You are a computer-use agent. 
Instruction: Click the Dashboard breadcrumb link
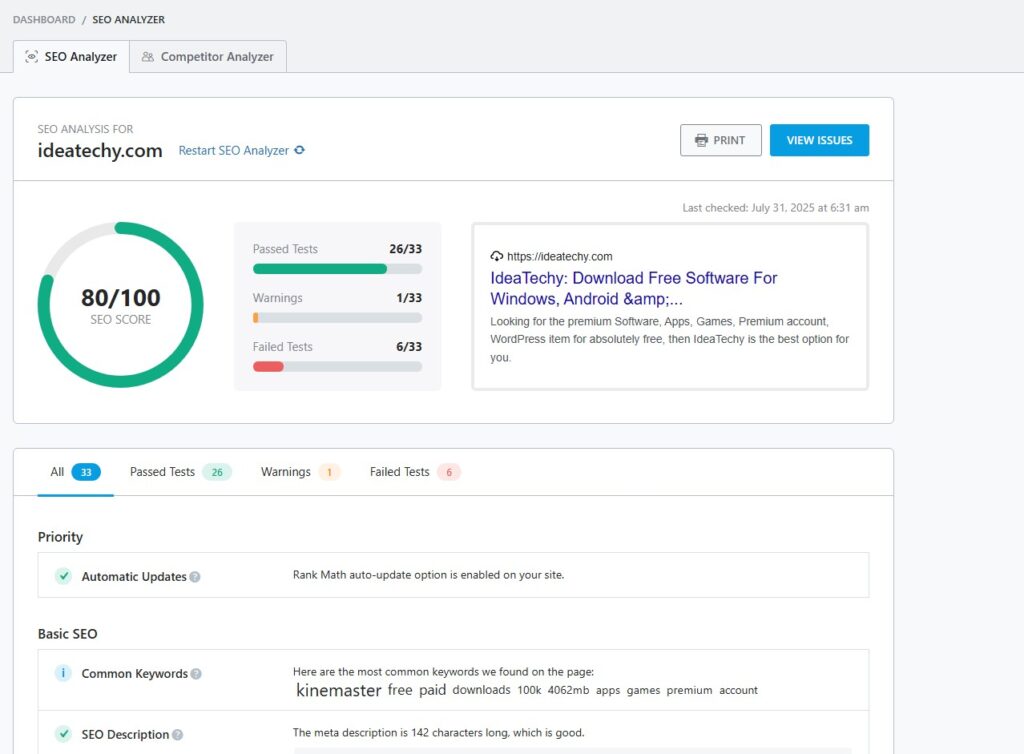(x=44, y=20)
